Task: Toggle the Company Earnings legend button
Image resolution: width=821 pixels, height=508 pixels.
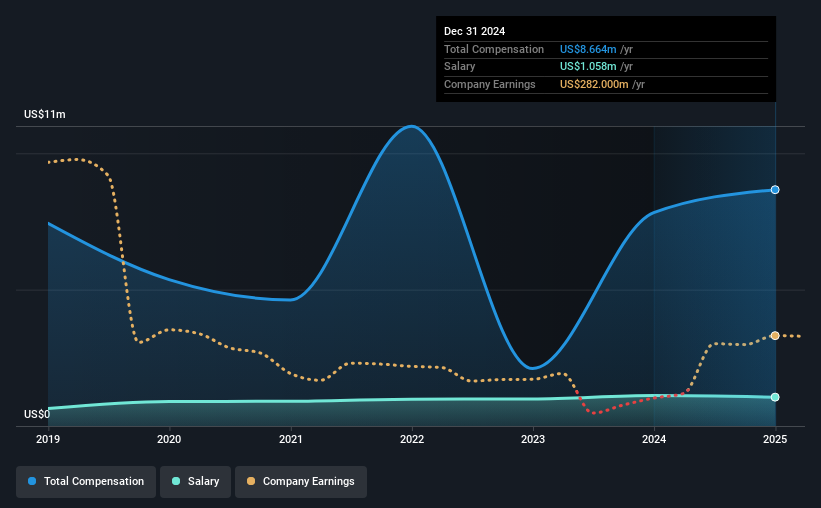Action: click(x=301, y=481)
